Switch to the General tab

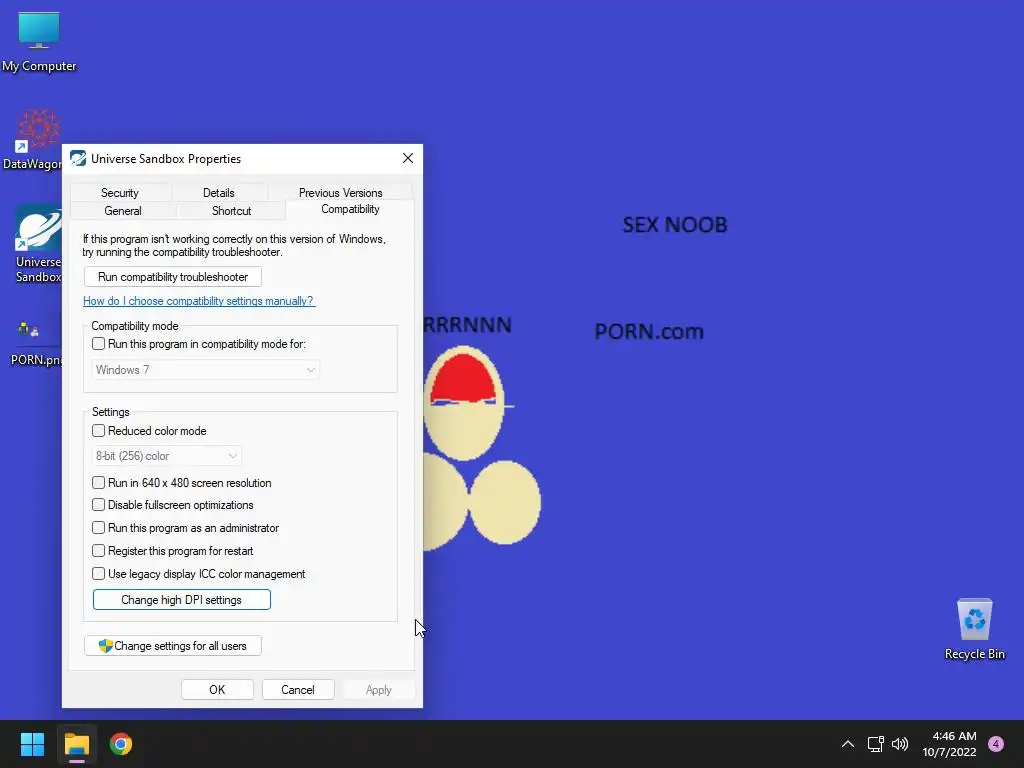coord(123,211)
